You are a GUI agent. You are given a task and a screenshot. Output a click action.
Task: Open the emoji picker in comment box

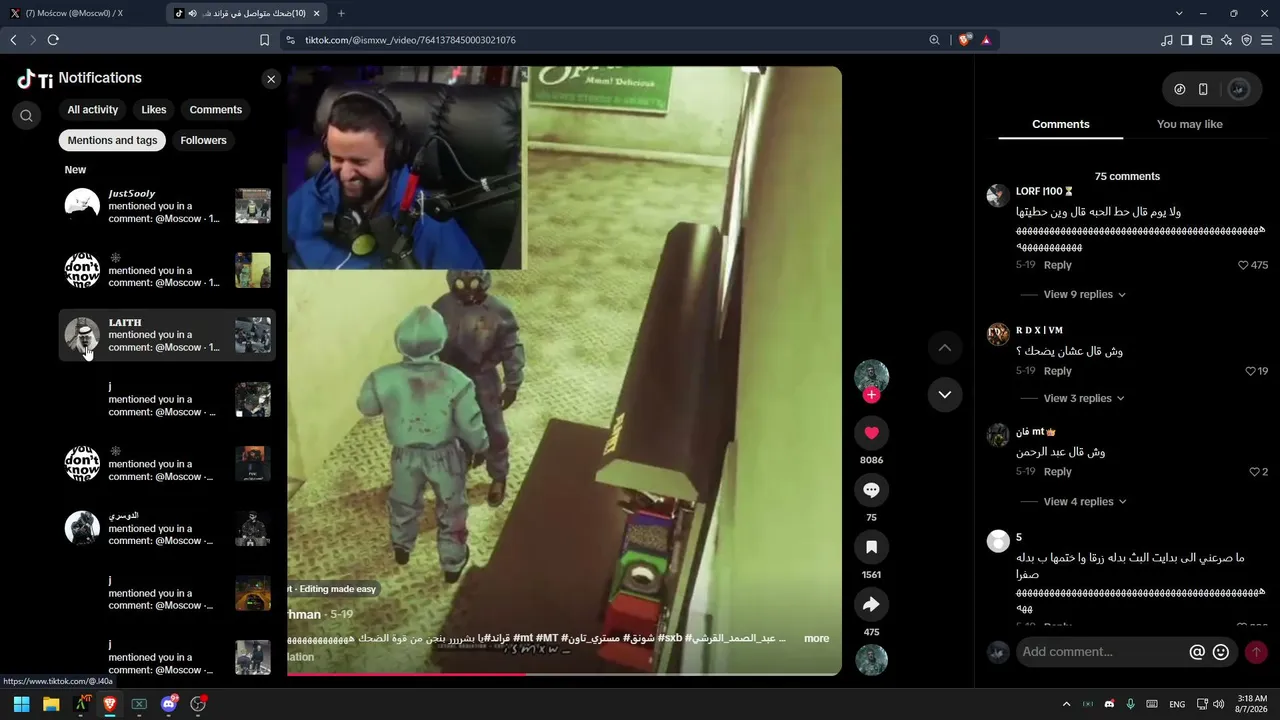coord(1221,652)
